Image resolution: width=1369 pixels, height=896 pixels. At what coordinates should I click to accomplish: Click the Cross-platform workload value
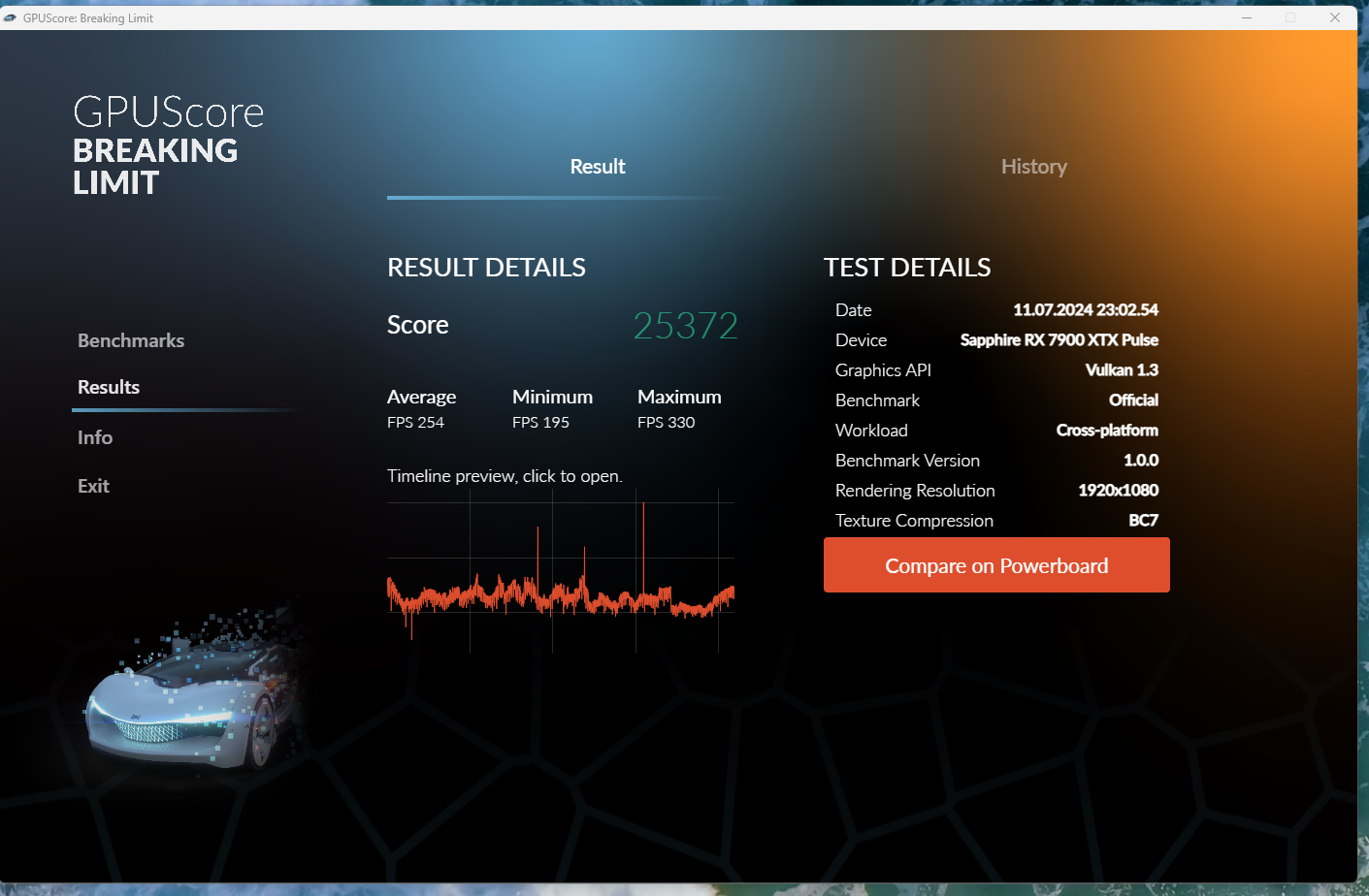pos(1107,431)
